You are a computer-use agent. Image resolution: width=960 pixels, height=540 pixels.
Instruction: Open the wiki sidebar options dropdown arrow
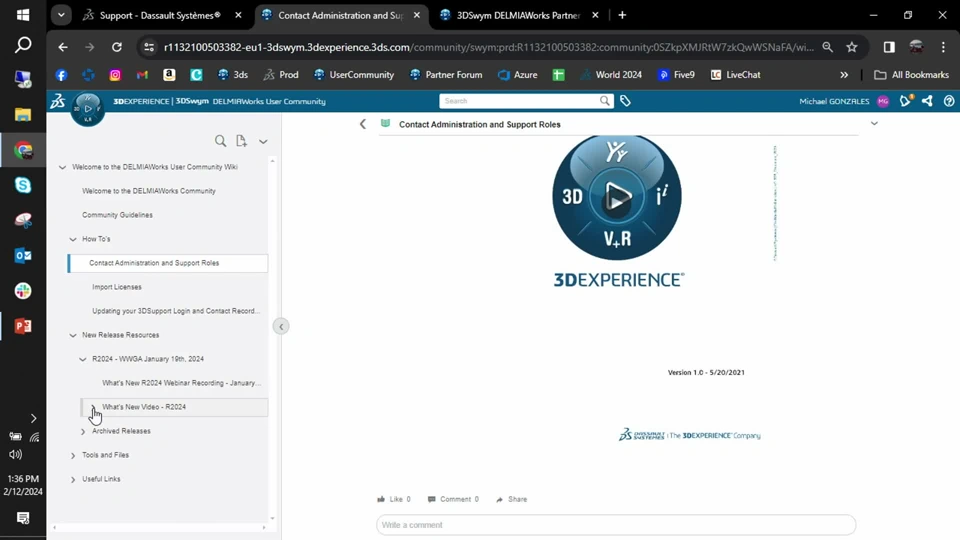point(263,141)
